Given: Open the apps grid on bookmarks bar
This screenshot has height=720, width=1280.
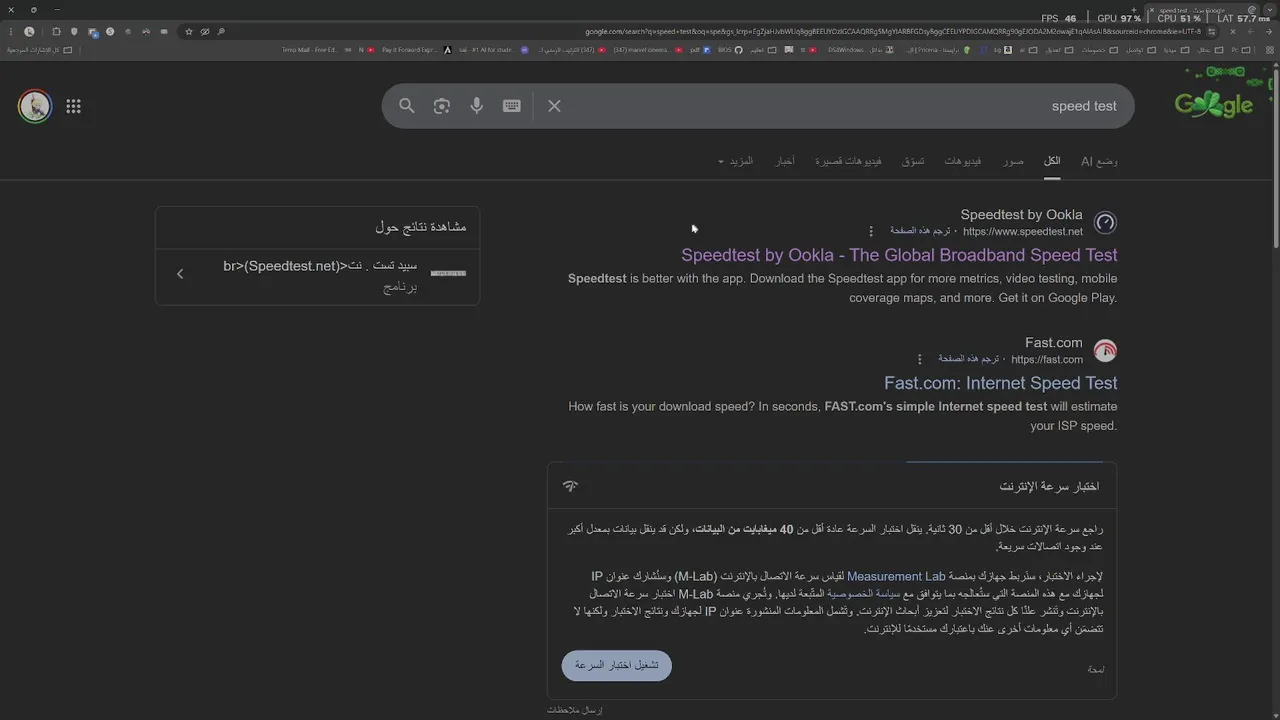Looking at the screenshot, I should [x=1270, y=50].
